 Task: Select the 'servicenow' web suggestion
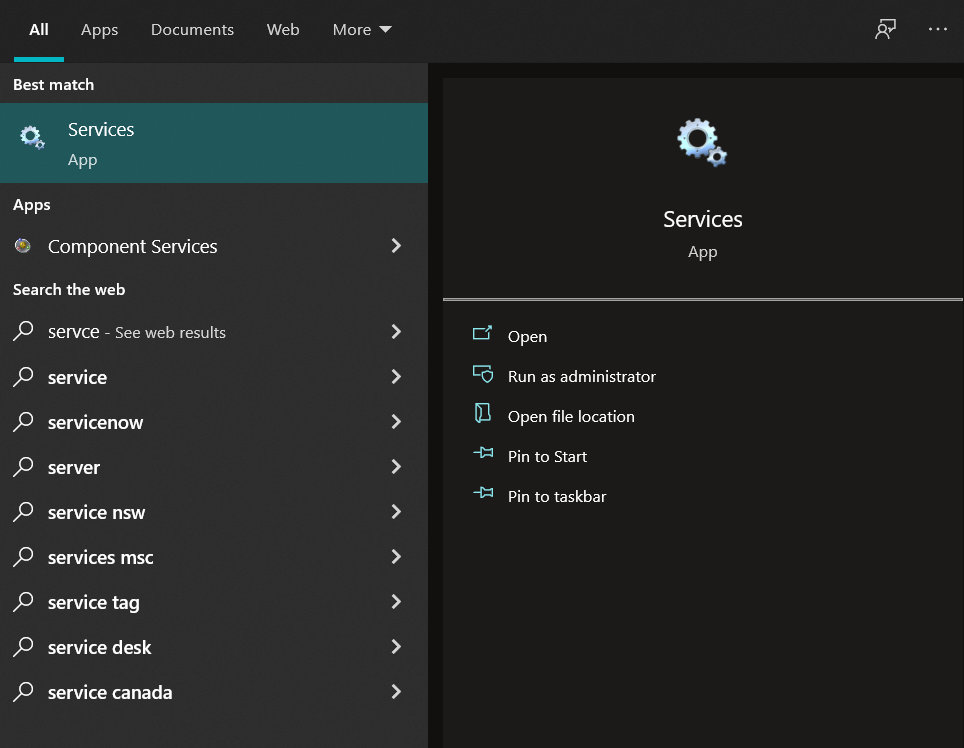[214, 422]
